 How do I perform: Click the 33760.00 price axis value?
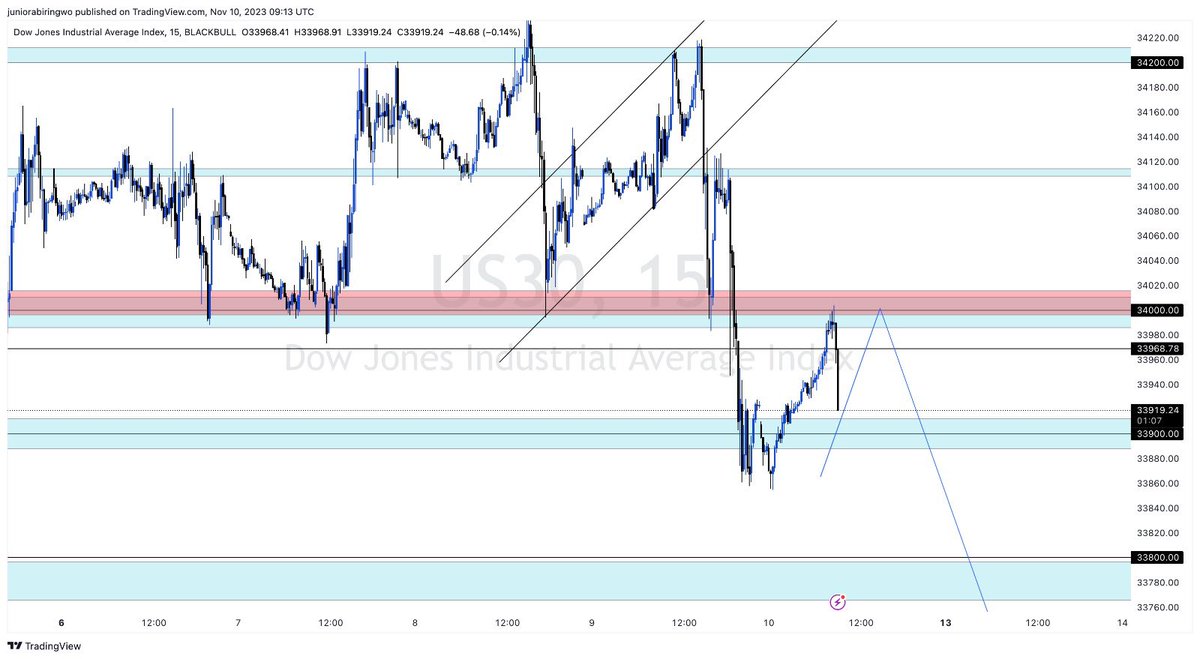[x=1158, y=607]
